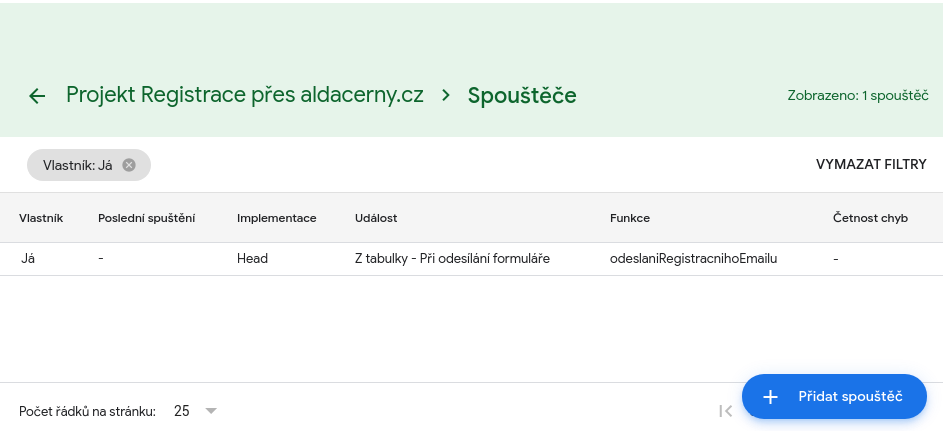This screenshot has width=943, height=431.
Task: Click the back arrow icon
Action: pyautogui.click(x=37, y=96)
